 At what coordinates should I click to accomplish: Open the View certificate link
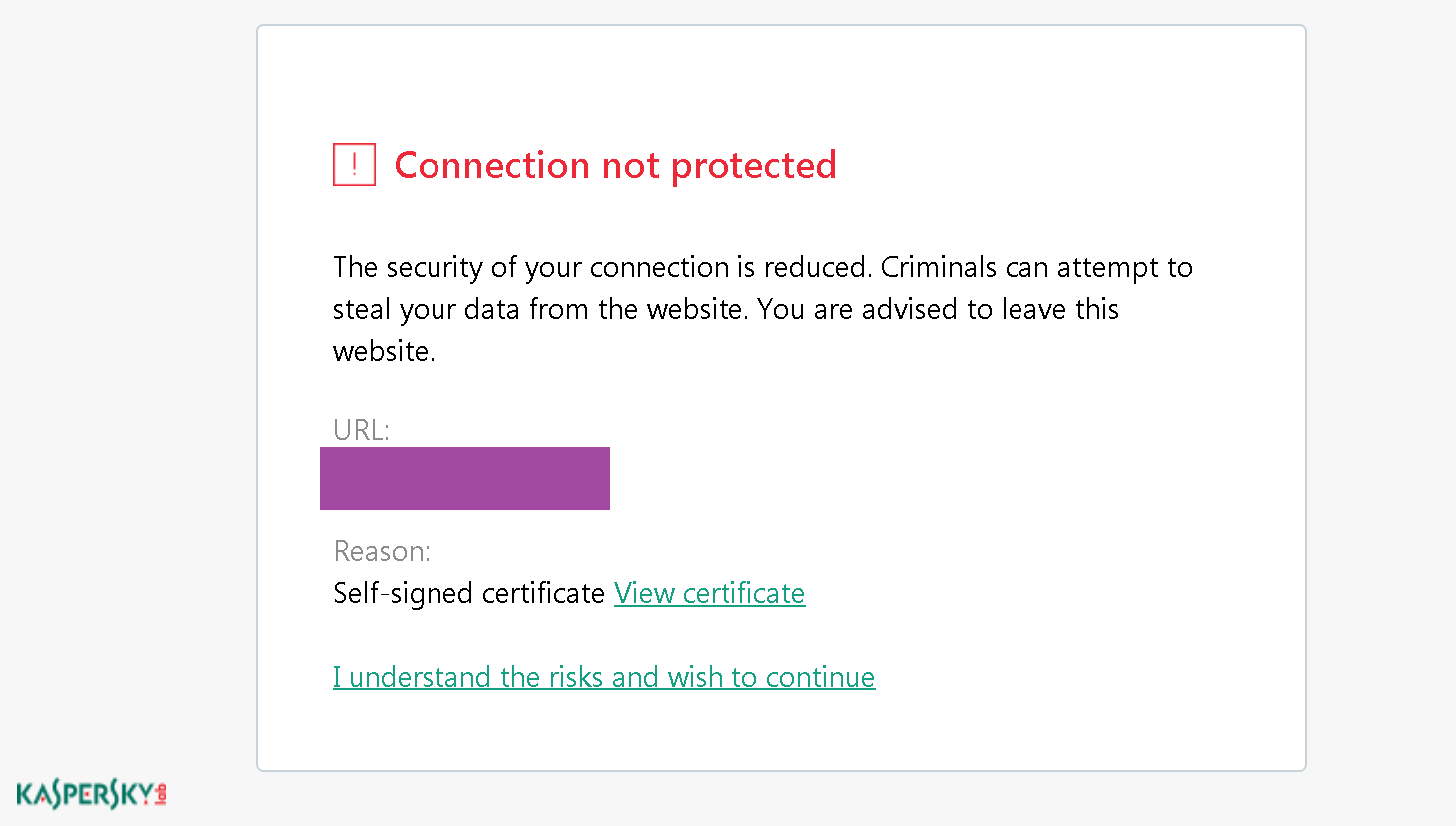(710, 593)
